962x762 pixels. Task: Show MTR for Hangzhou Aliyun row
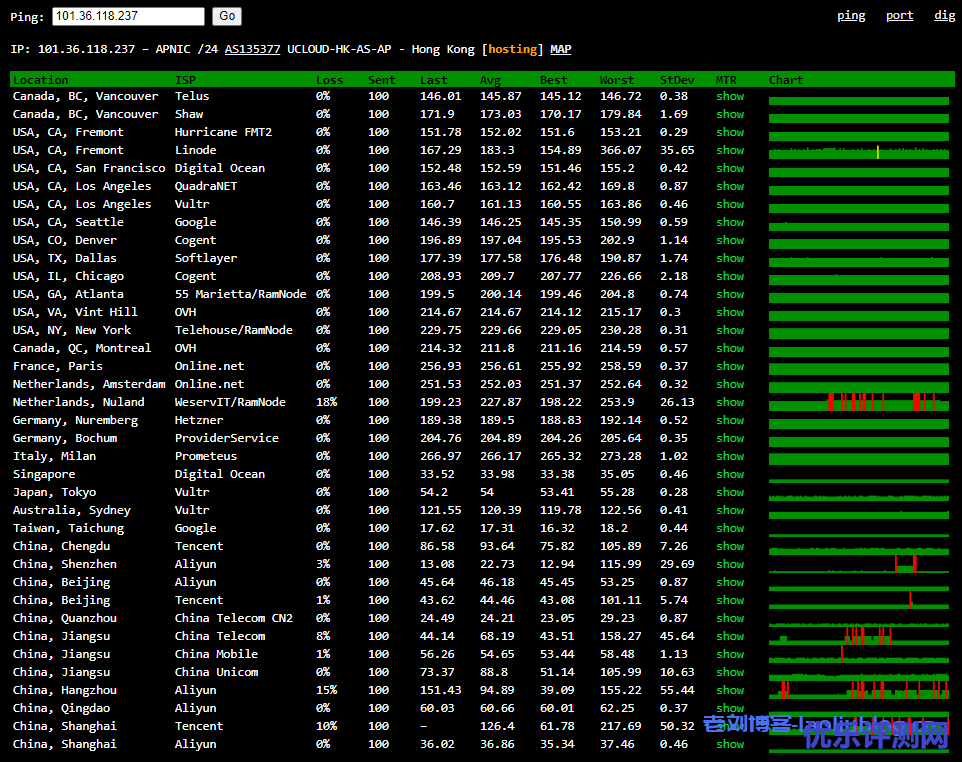[730, 690]
